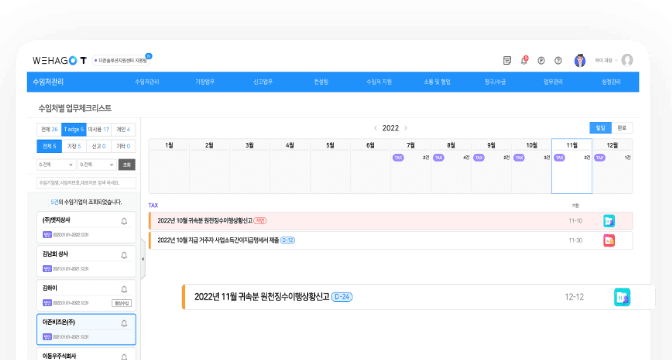The width and height of the screenshot is (672, 360).
Task: Open the memo note icon in header
Action: [x=507, y=60]
